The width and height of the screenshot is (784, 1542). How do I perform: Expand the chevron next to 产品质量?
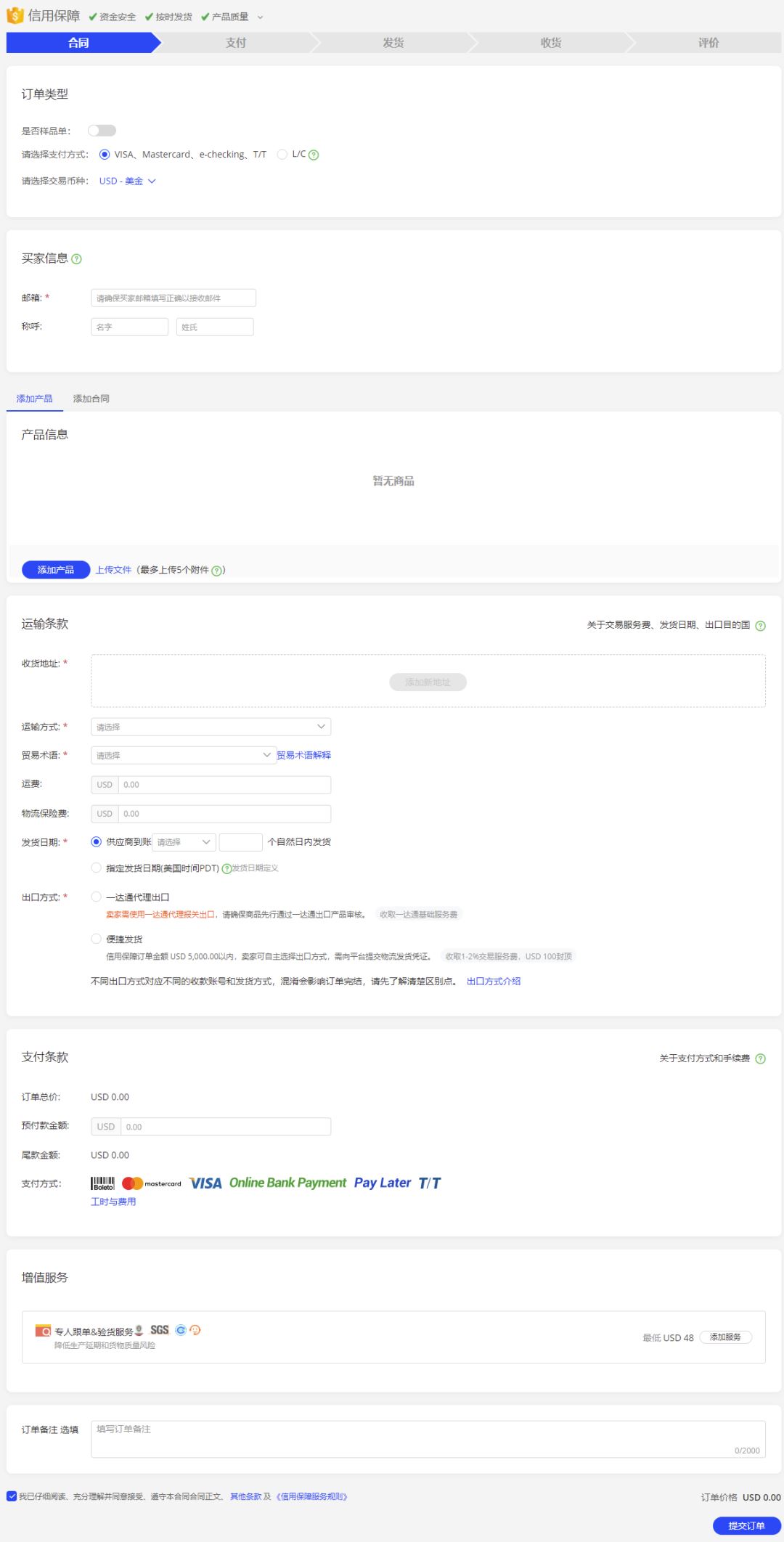click(261, 17)
